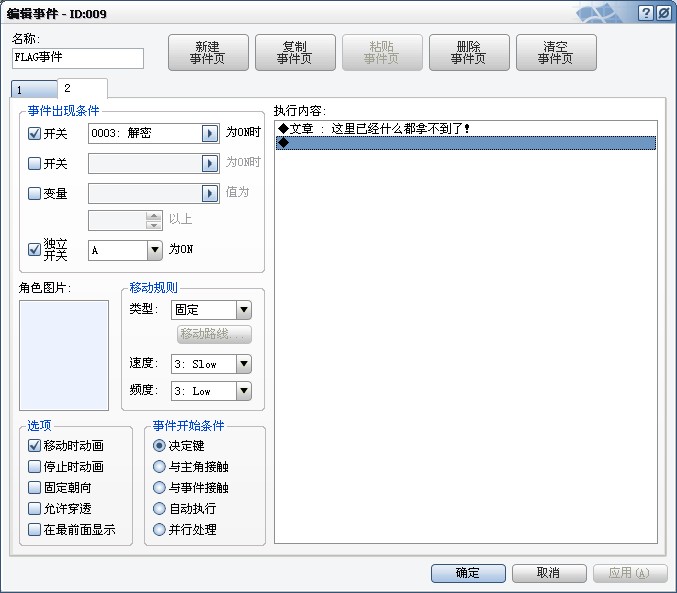Open switch selector arrow for 0003: 解密

point(210,133)
